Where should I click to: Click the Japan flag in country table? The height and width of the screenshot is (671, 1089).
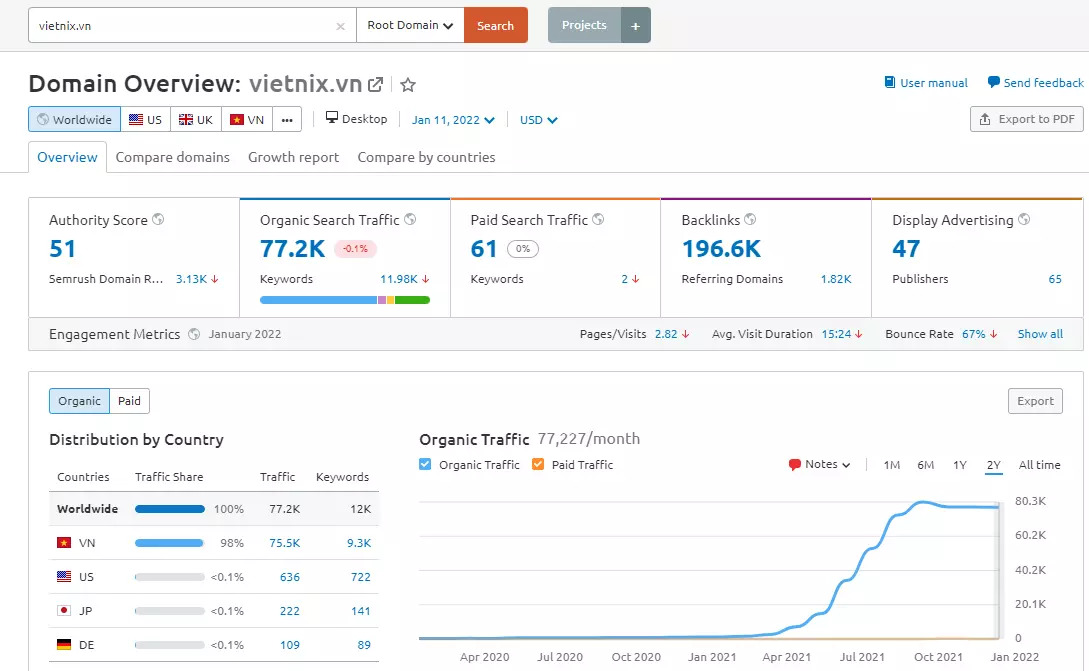click(64, 611)
